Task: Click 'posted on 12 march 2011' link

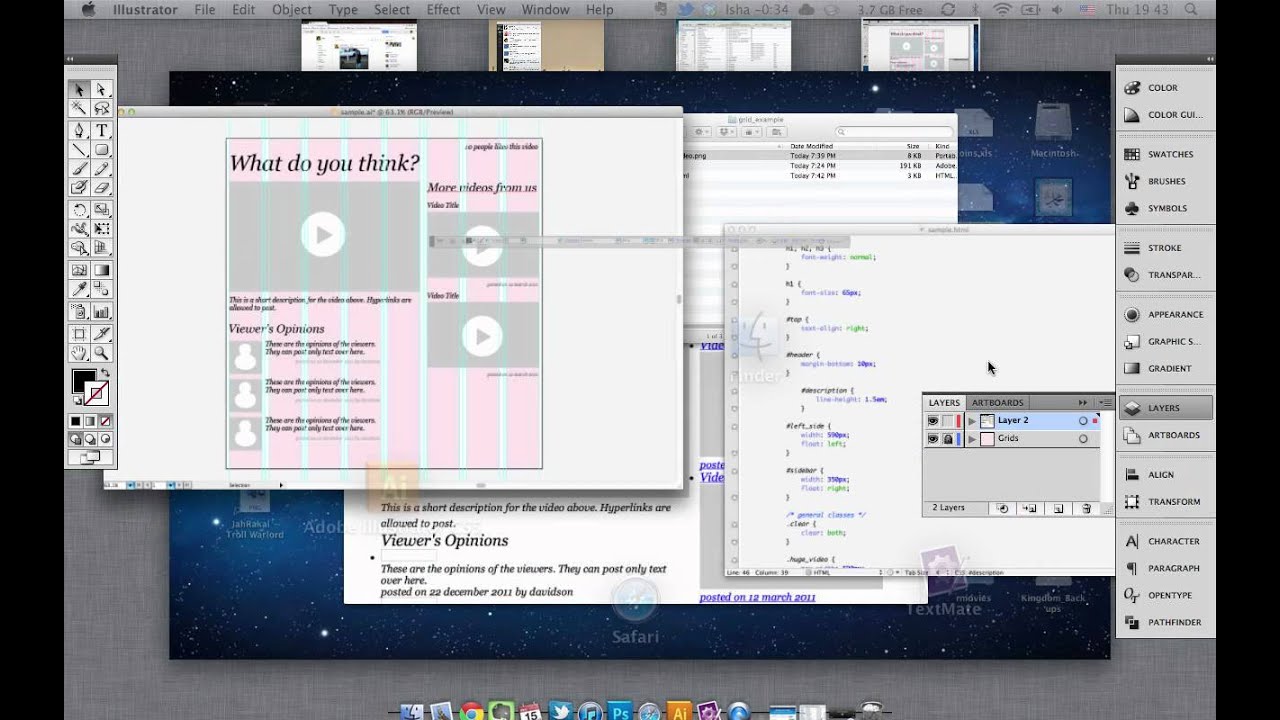Action: (x=757, y=597)
